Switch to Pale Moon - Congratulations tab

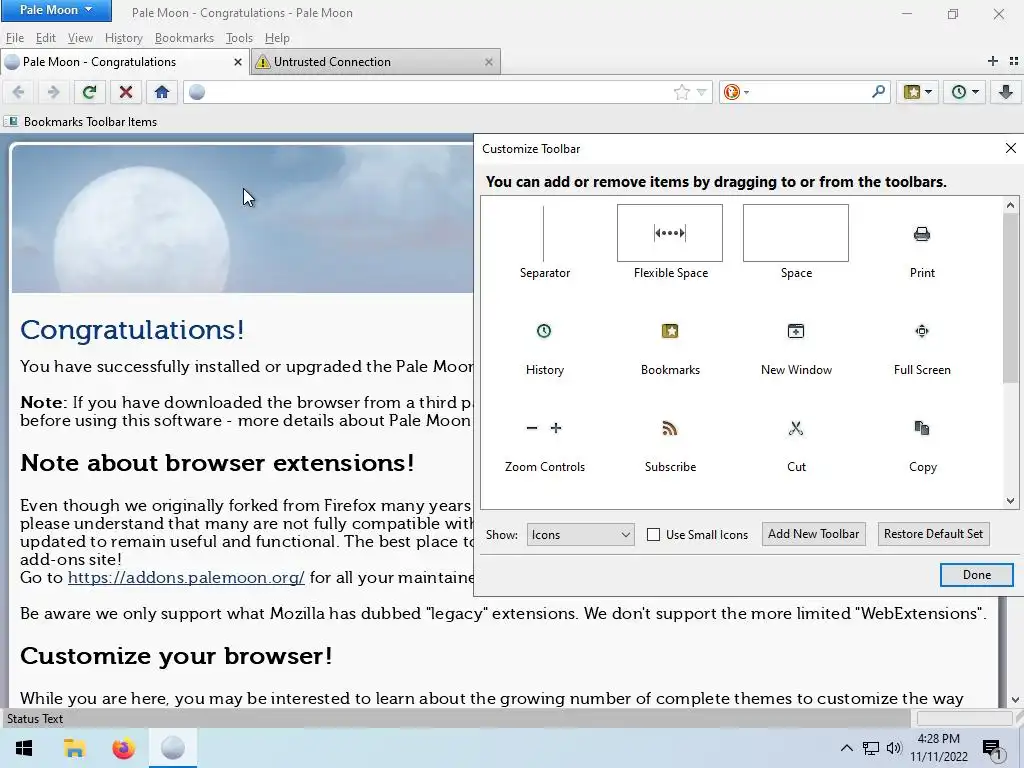click(x=124, y=61)
